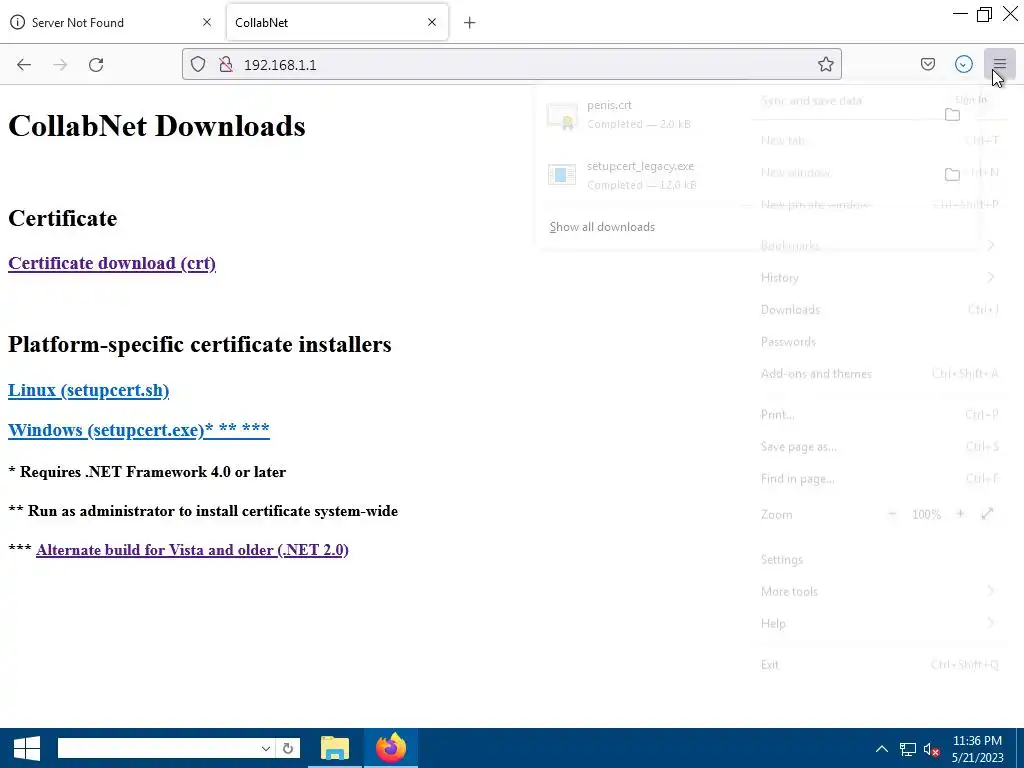Bookmark this page with the star
The image size is (1024, 768).
click(x=825, y=64)
